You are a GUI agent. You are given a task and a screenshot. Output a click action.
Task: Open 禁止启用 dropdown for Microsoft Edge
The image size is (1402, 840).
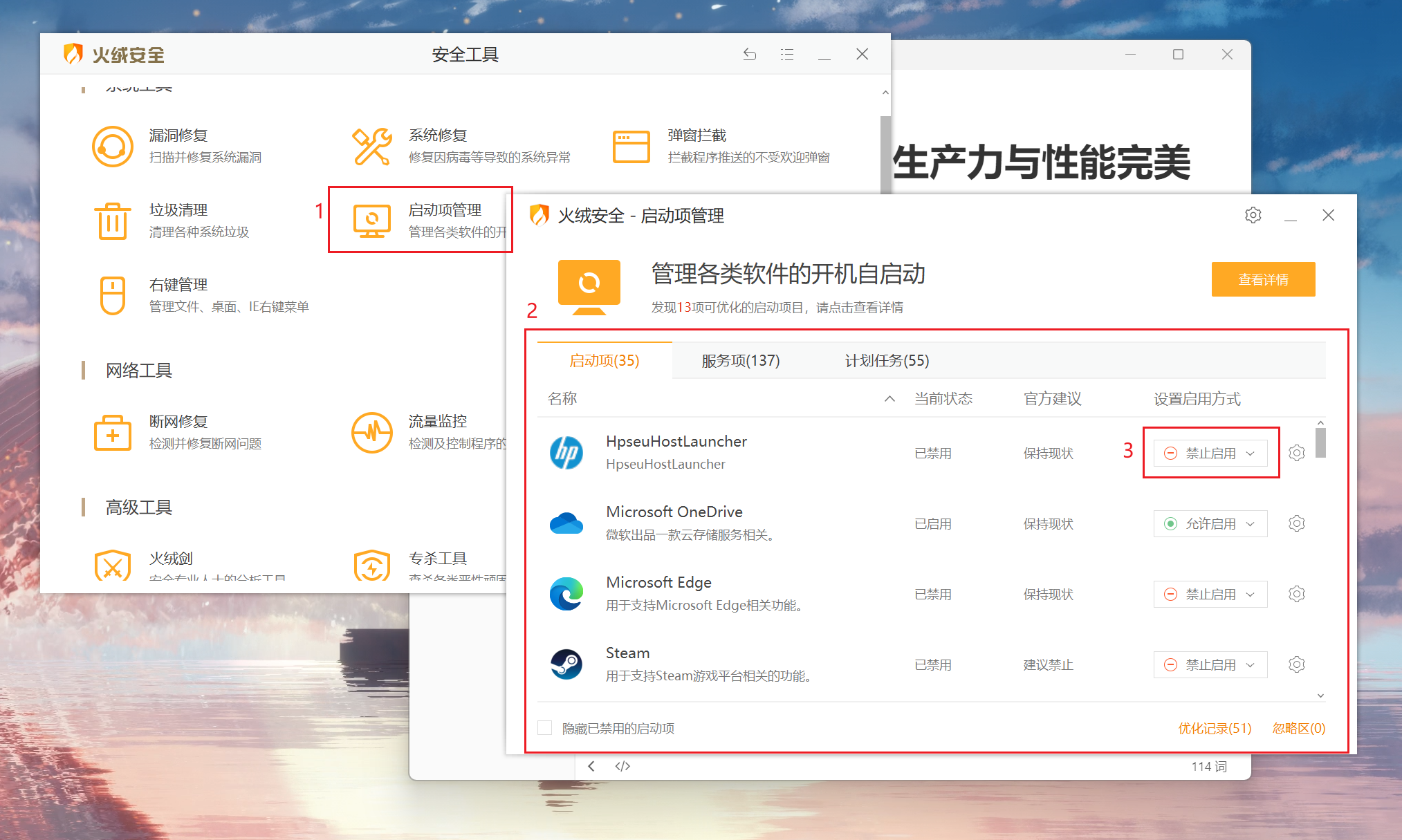1210,595
